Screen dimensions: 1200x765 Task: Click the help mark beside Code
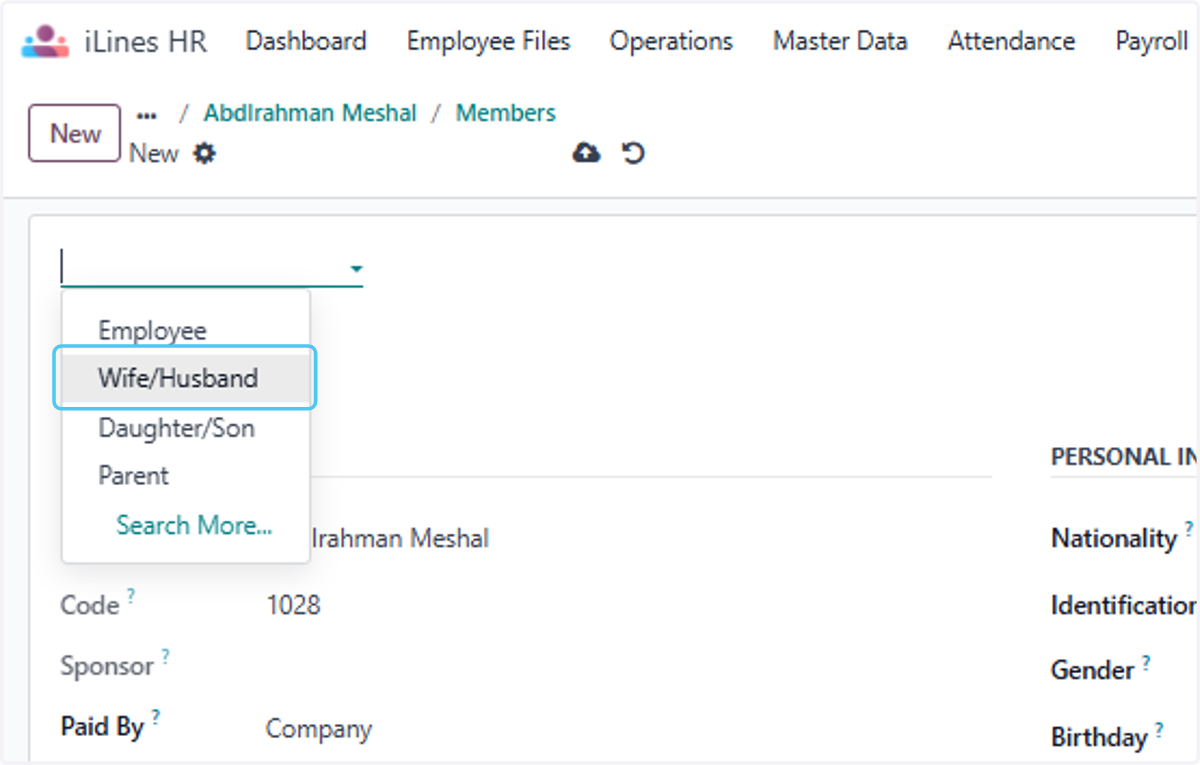click(x=131, y=596)
